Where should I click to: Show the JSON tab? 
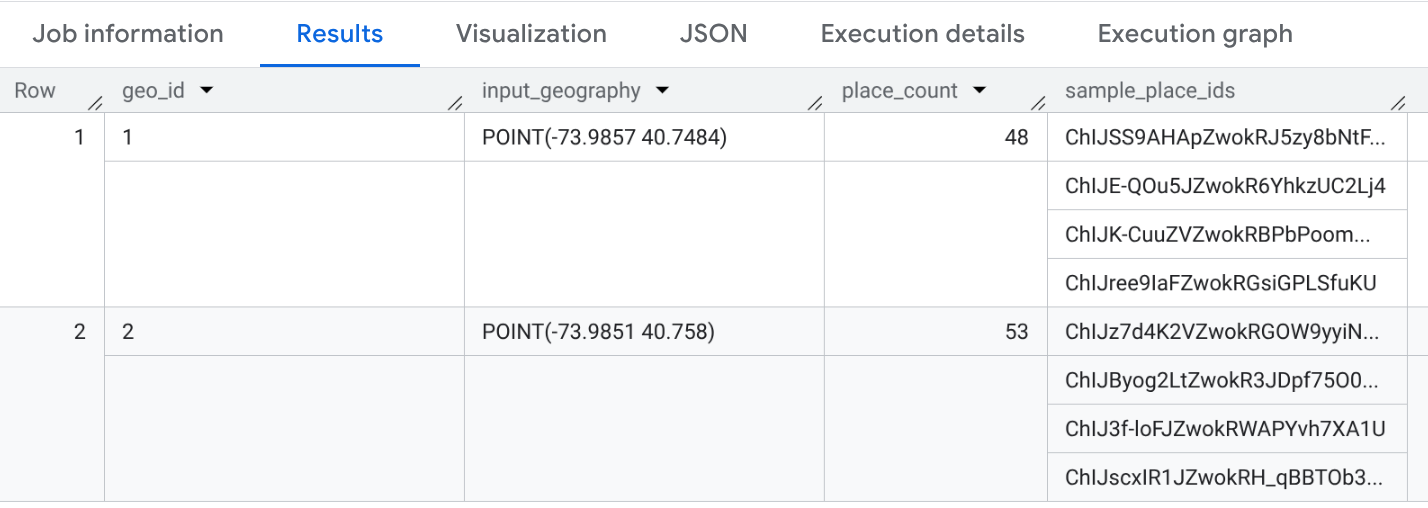(713, 34)
